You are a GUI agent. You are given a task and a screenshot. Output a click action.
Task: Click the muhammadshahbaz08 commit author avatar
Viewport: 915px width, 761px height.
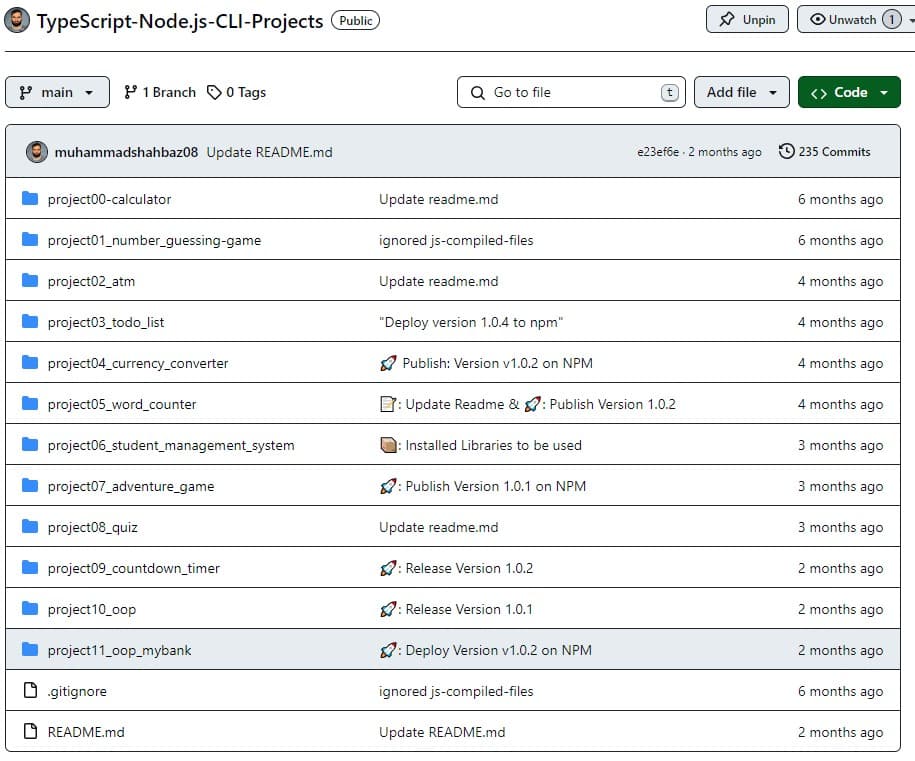pos(37,152)
